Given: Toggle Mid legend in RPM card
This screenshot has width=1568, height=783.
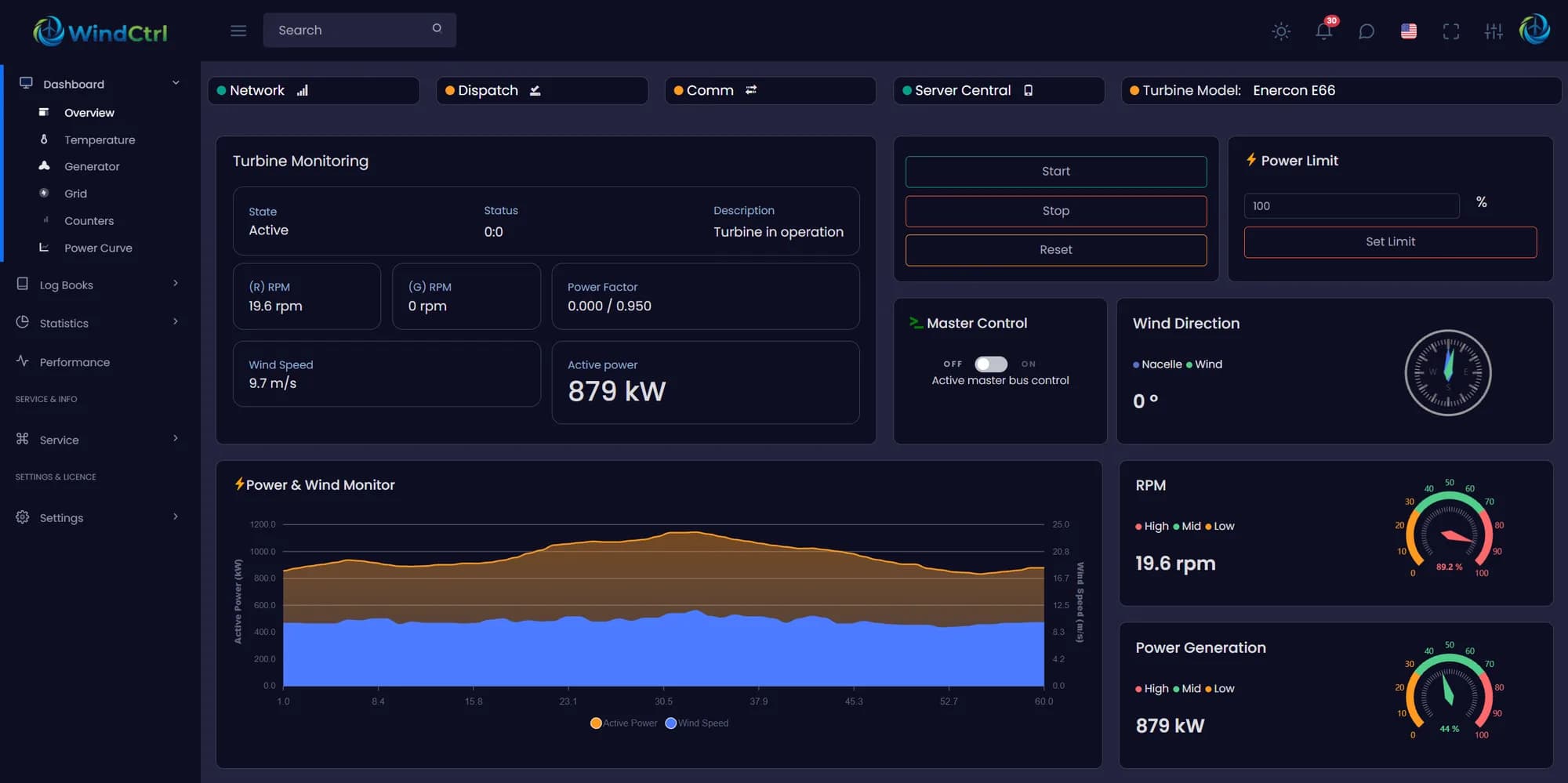Looking at the screenshot, I should point(1187,526).
